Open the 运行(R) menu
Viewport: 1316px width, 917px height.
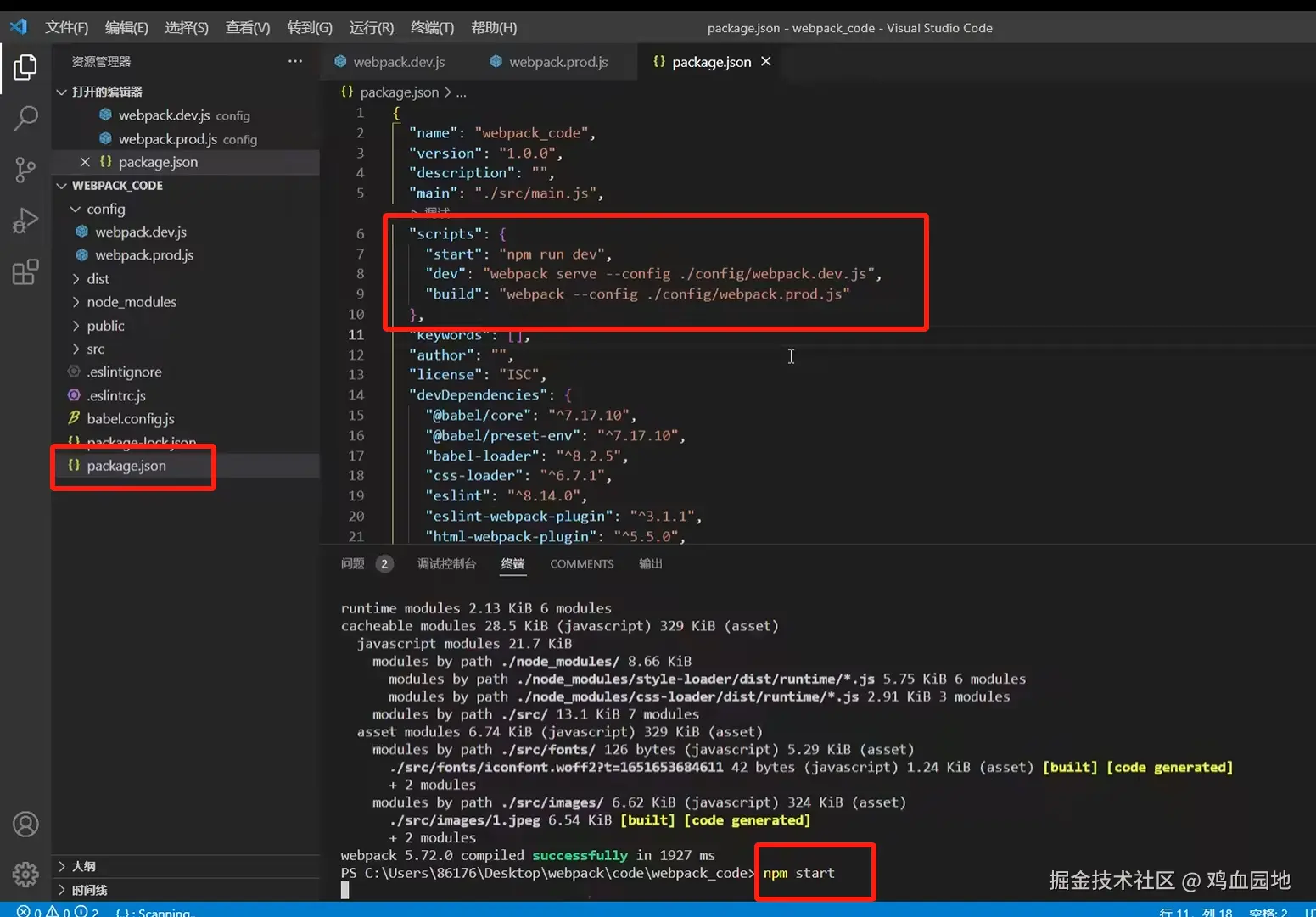[372, 27]
